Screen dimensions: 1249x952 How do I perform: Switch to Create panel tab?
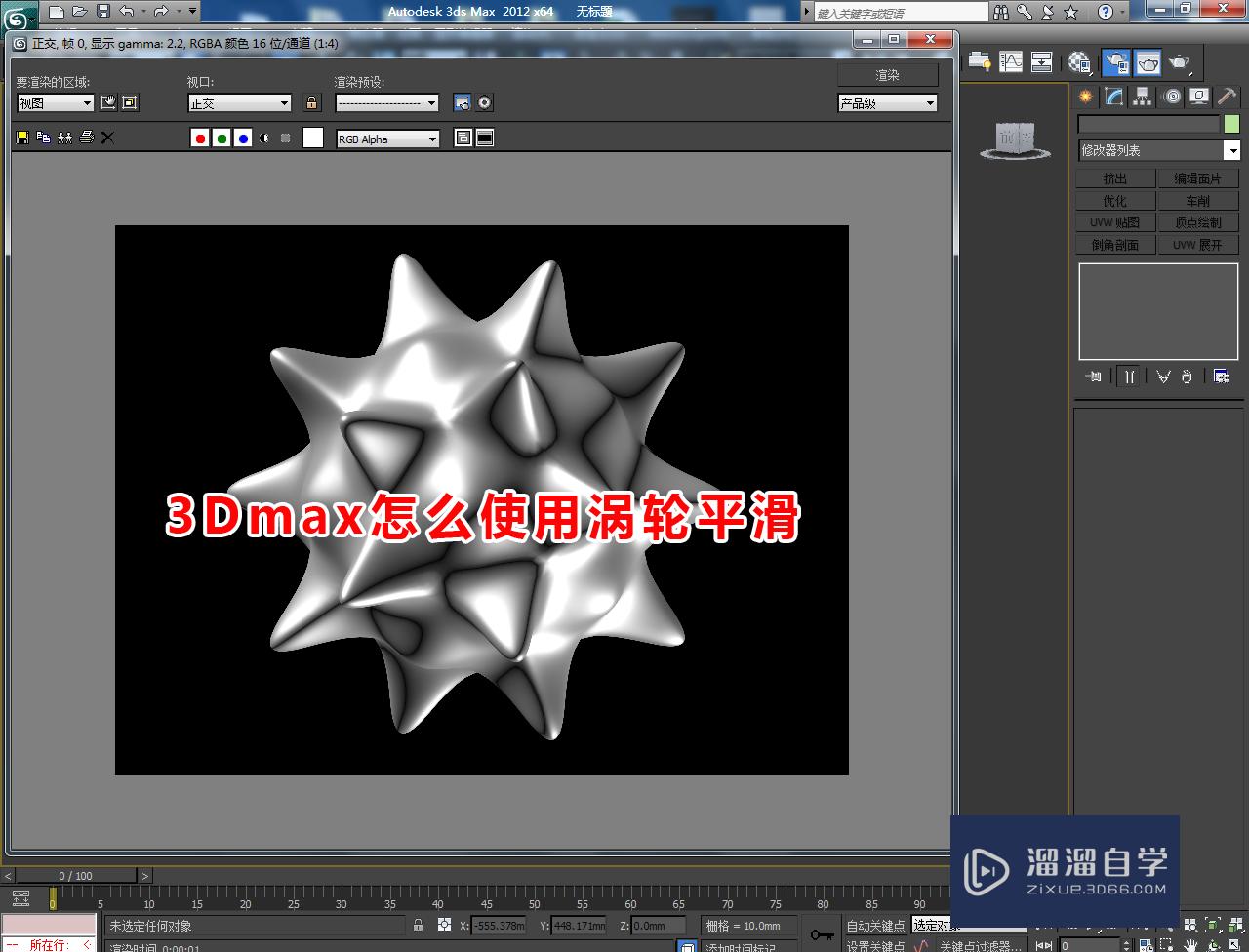click(1085, 96)
